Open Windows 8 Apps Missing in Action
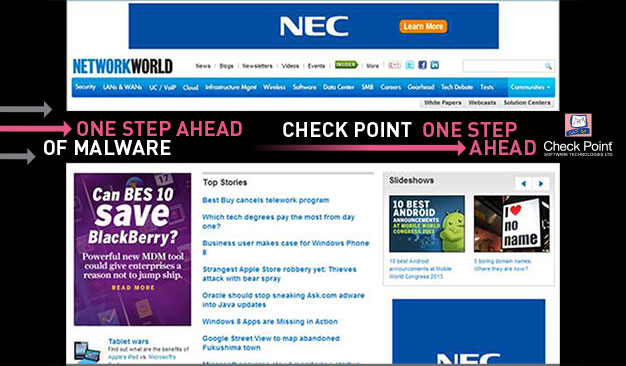The height and width of the screenshot is (366, 626). (270, 322)
